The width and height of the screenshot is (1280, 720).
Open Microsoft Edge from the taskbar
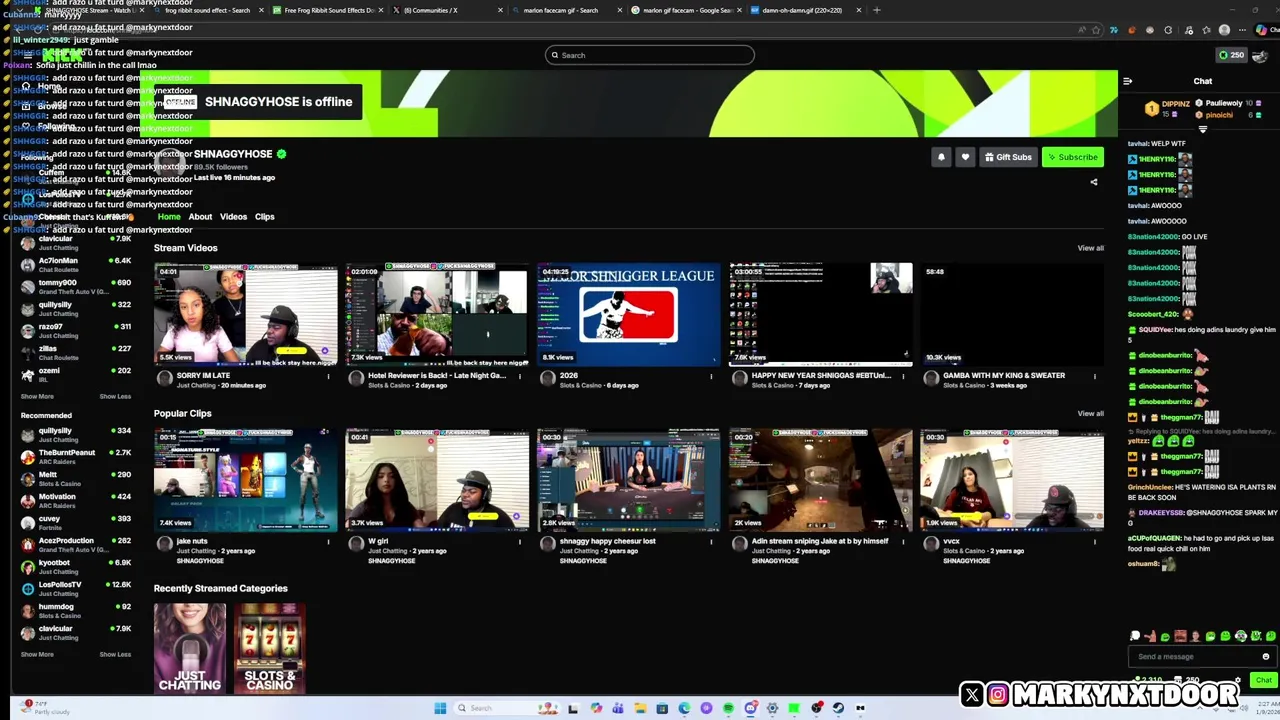pos(684,708)
